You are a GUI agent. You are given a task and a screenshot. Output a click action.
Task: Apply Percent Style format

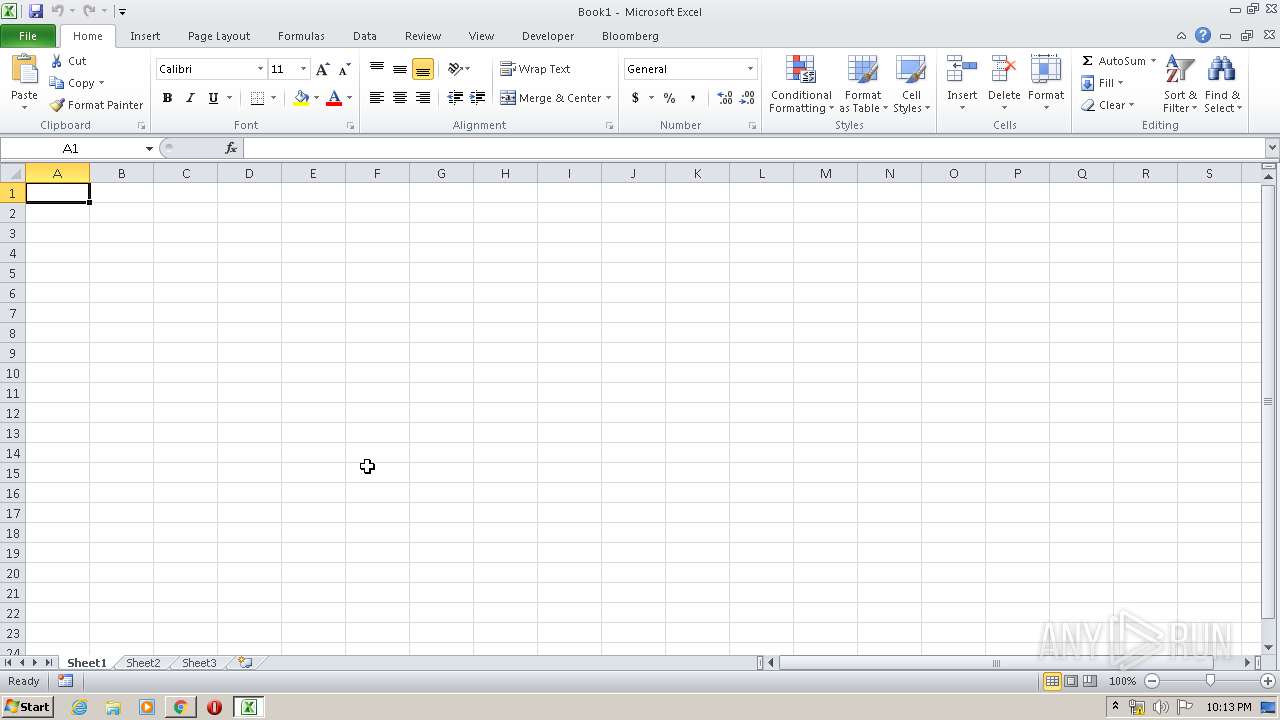(669, 98)
